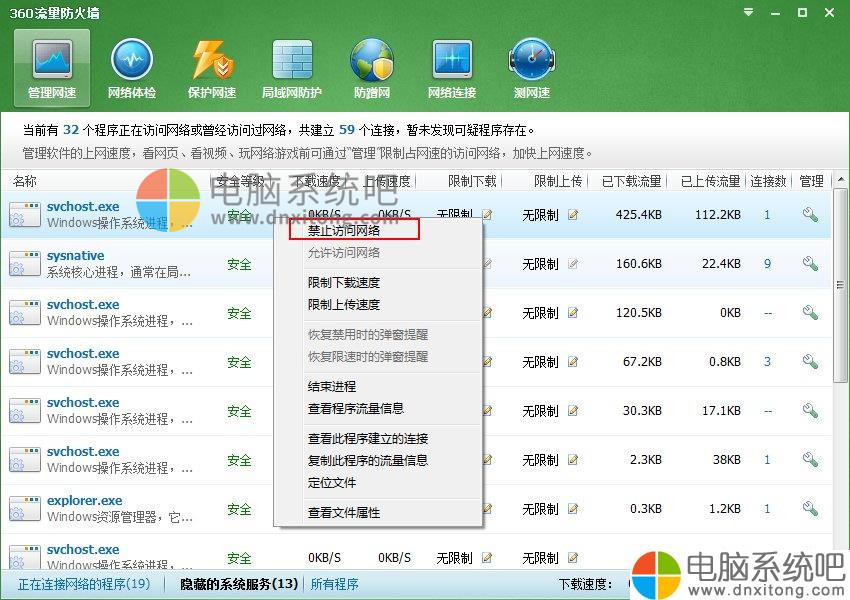The image size is (850, 600).
Task: Edit the upload limit for explorer.exe
Action: click(573, 508)
